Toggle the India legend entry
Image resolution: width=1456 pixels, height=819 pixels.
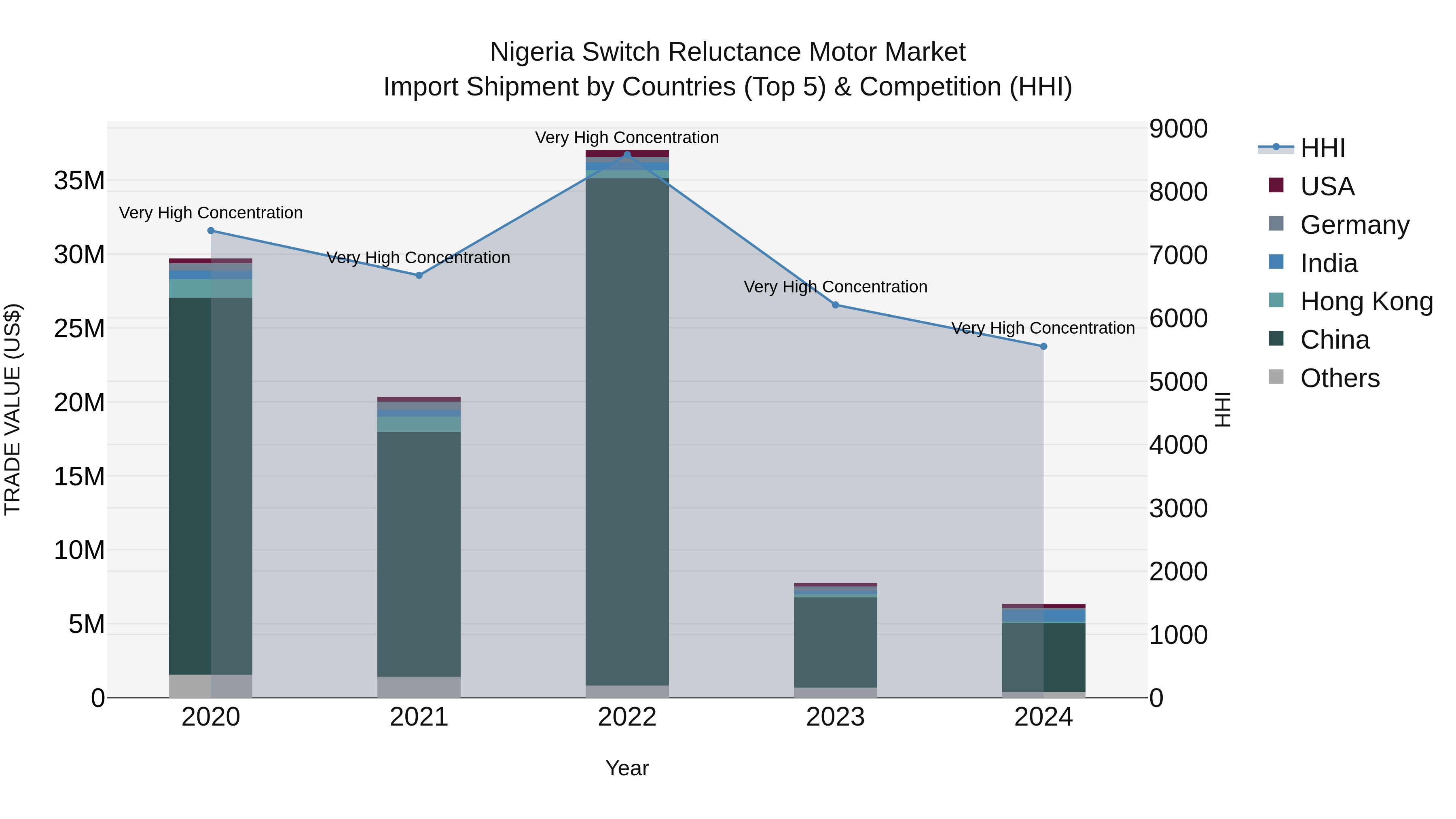pos(1313,263)
